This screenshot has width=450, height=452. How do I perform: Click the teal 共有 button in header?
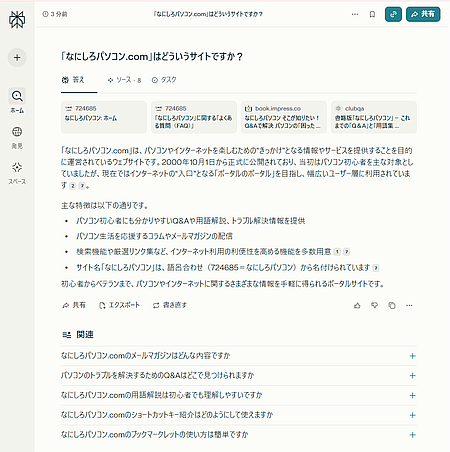pos(423,14)
